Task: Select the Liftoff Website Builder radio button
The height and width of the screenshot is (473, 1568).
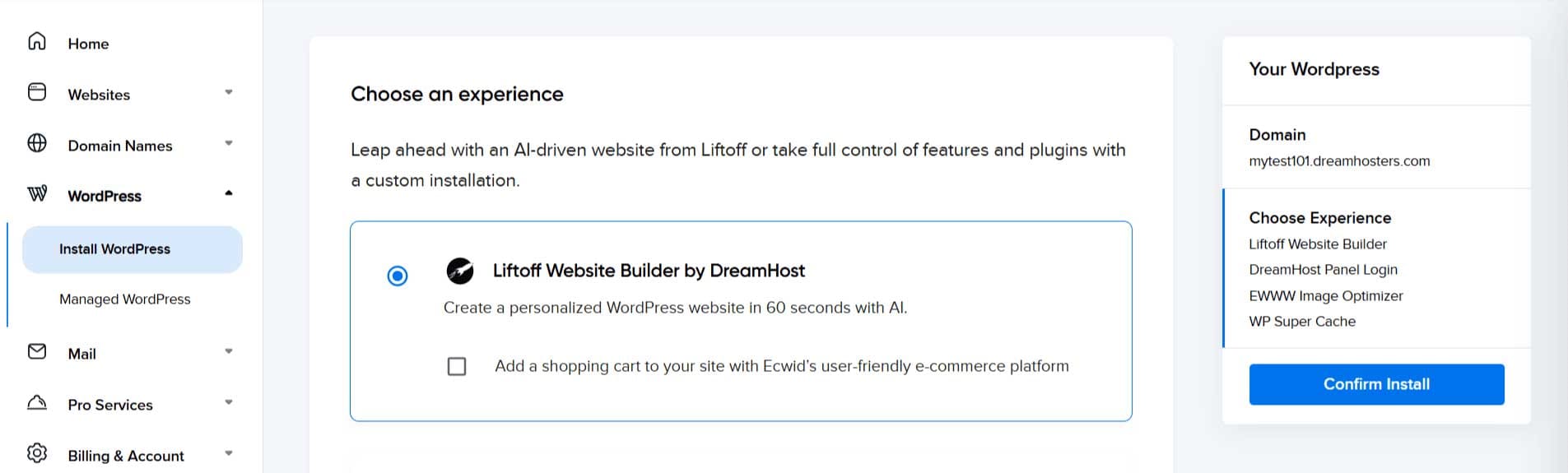Action: click(x=398, y=276)
